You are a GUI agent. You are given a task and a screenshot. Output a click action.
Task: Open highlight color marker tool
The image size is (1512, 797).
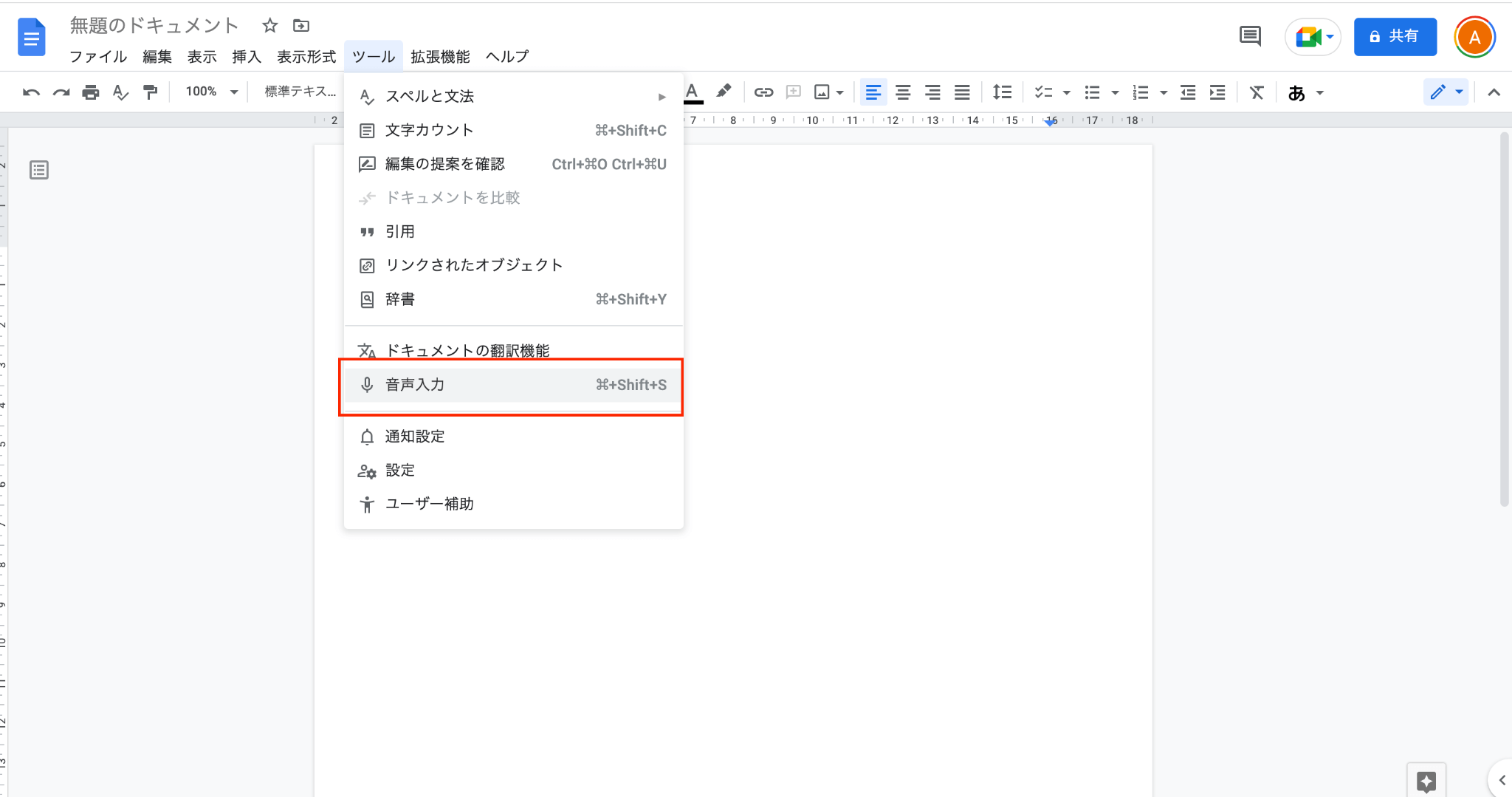tap(724, 92)
